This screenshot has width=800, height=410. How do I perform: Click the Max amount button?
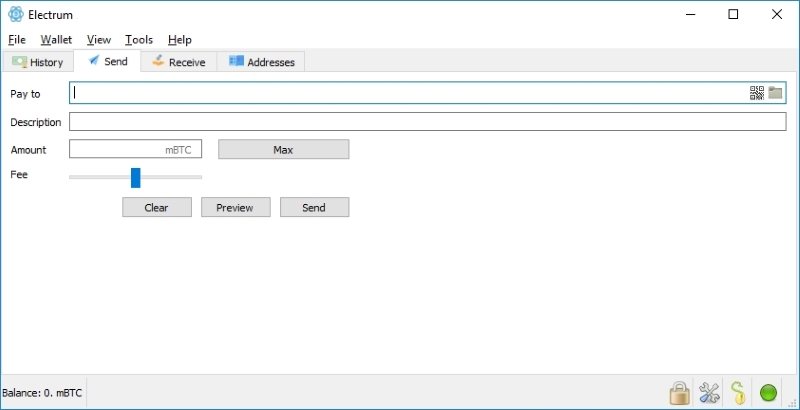[284, 149]
